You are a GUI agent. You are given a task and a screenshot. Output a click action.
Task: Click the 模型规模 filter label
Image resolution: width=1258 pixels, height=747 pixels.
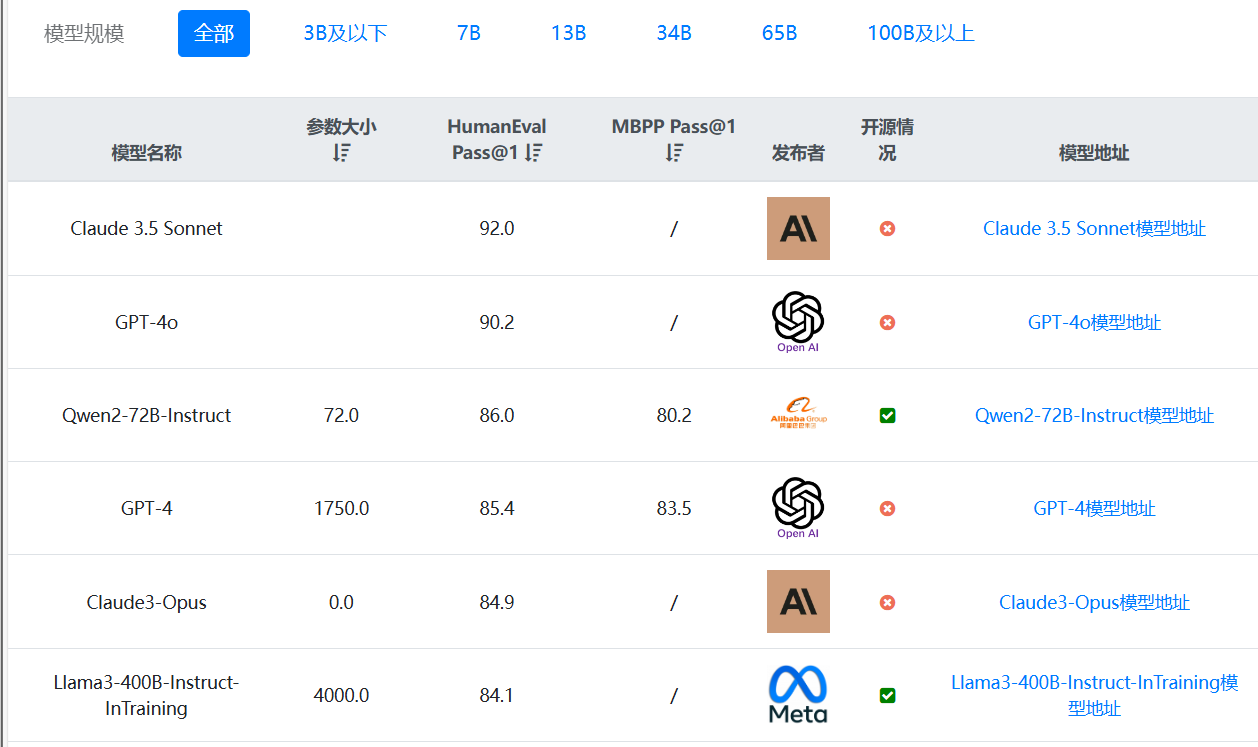(84, 34)
